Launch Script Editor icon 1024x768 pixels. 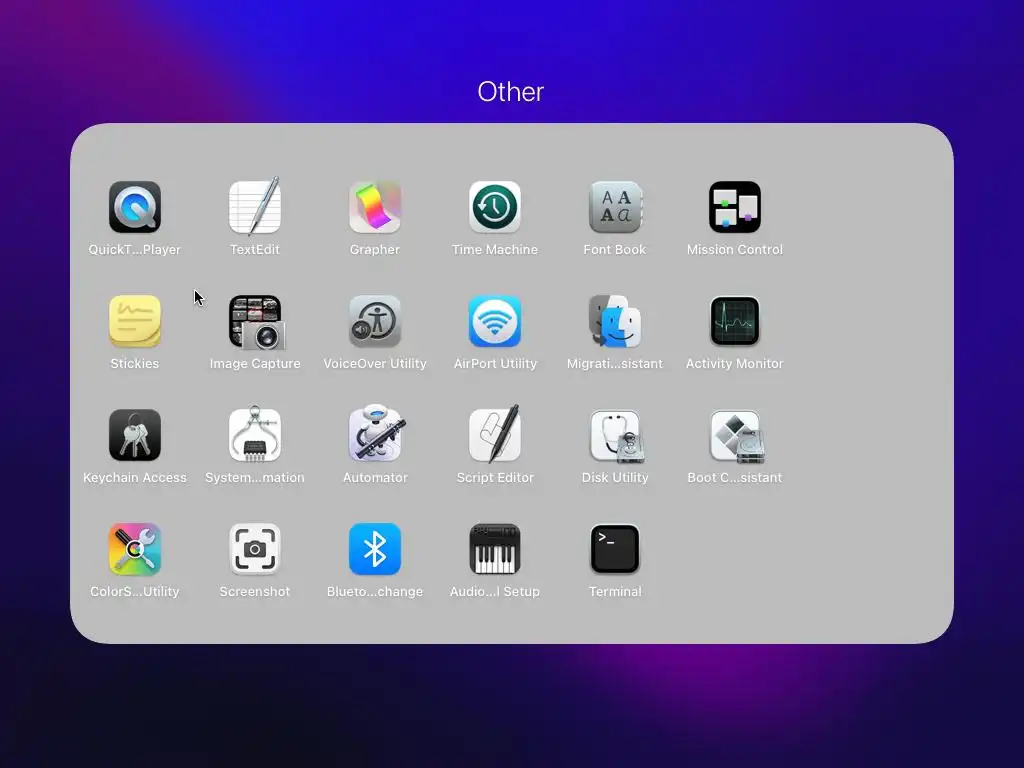495,434
